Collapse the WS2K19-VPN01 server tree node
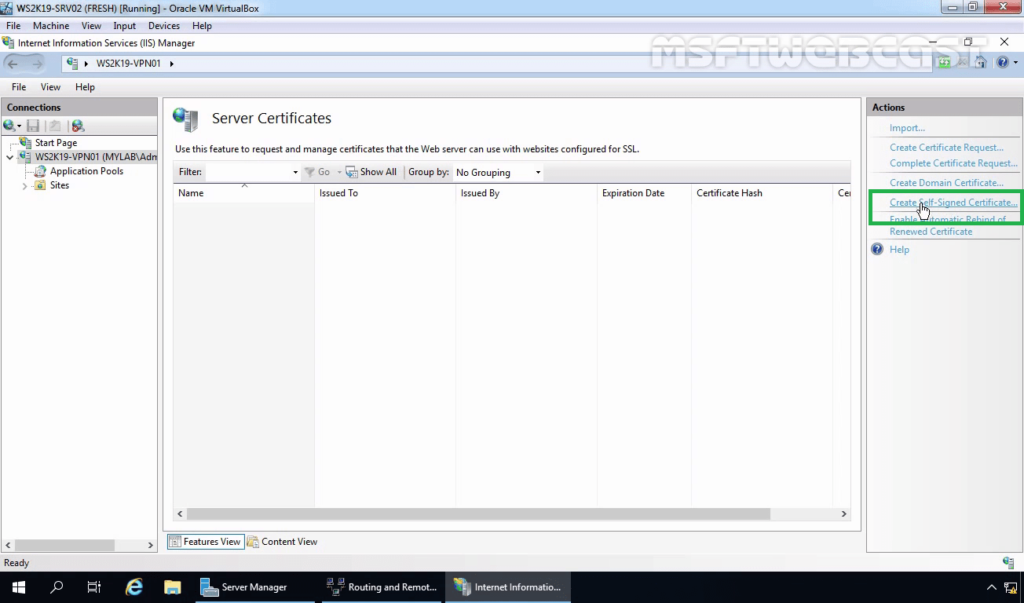 [x=10, y=157]
